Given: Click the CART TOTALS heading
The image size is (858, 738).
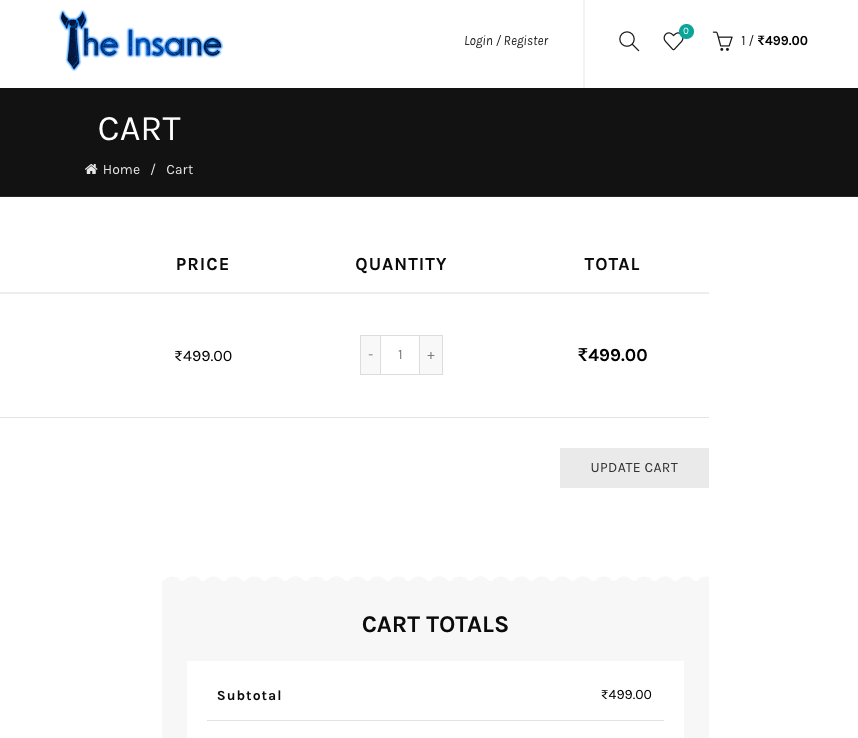Looking at the screenshot, I should click(x=435, y=624).
